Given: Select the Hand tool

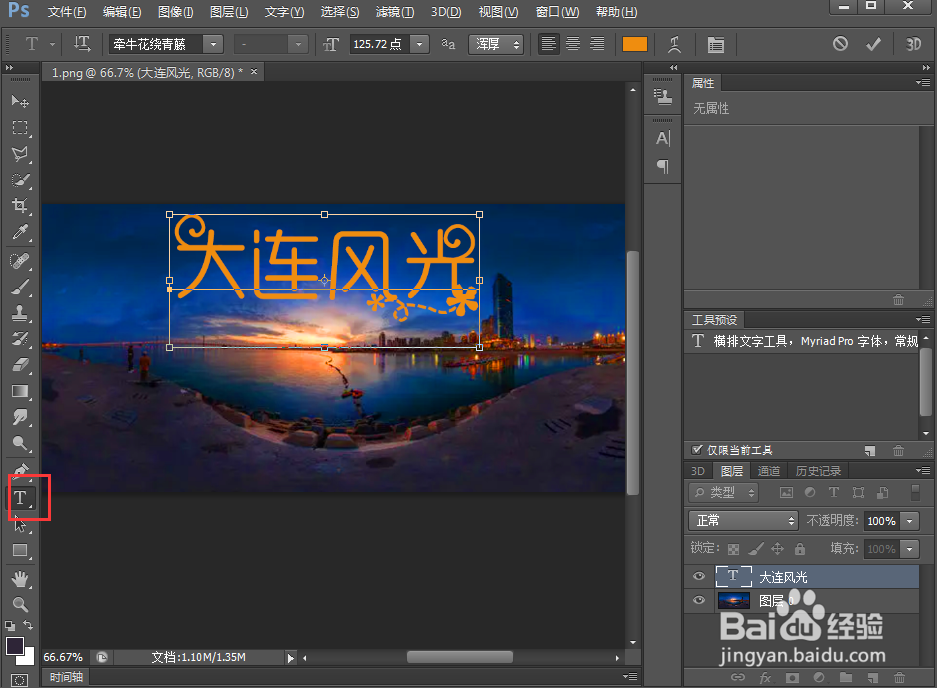Looking at the screenshot, I should [x=20, y=579].
